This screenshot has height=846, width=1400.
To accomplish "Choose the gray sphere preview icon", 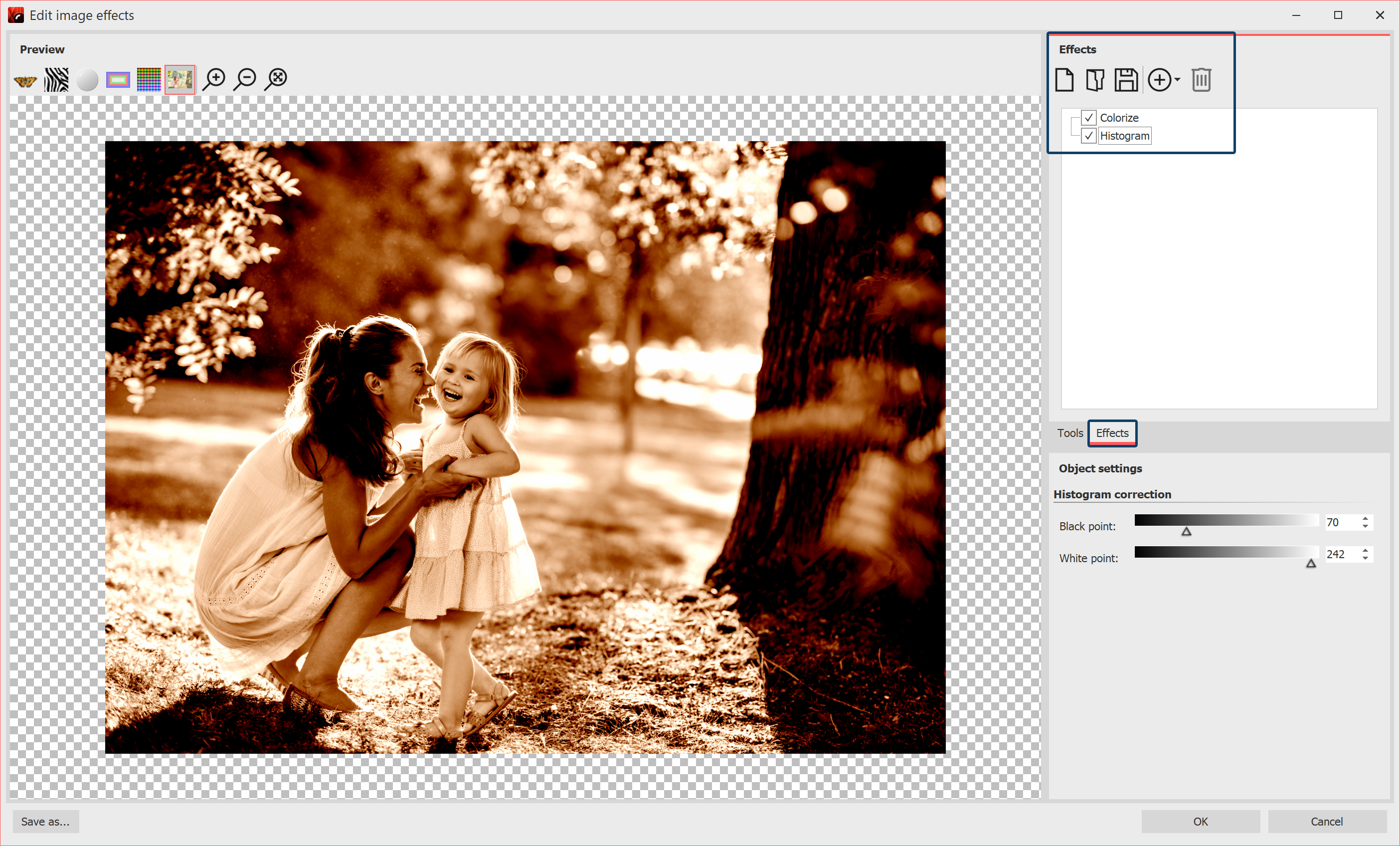I will click(87, 80).
